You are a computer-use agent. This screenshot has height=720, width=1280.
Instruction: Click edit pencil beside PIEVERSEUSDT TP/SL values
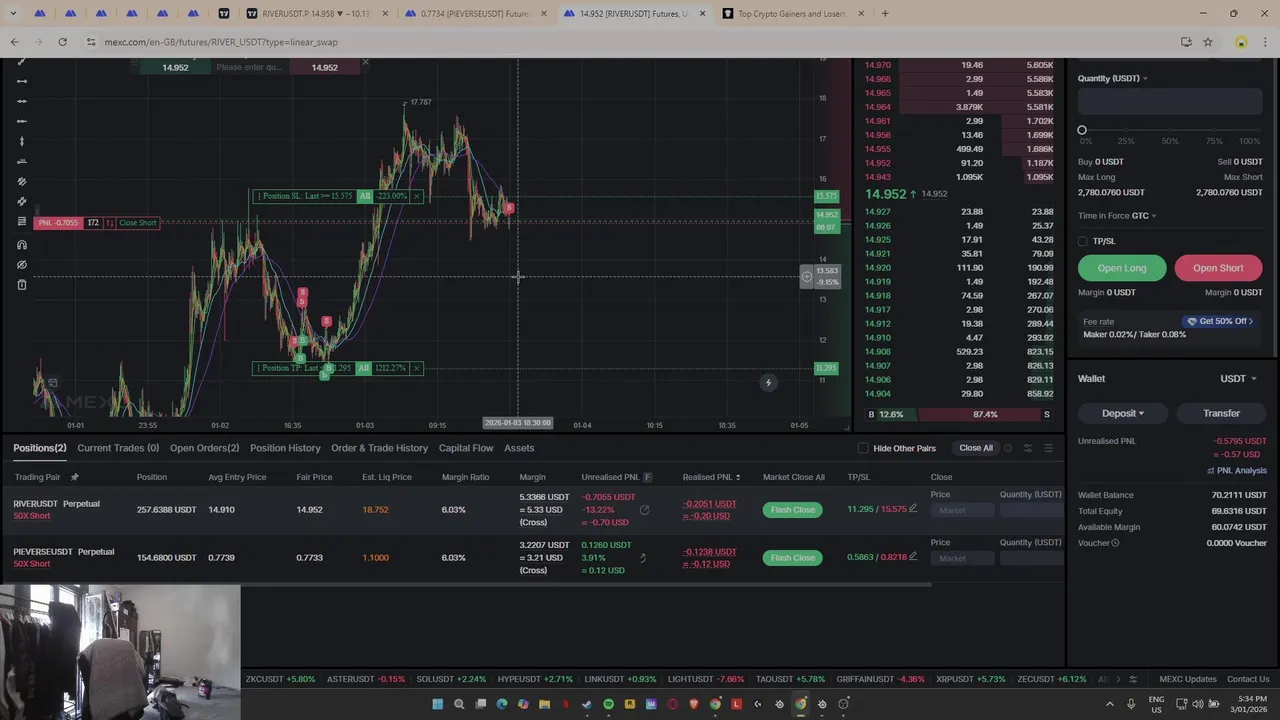point(912,557)
